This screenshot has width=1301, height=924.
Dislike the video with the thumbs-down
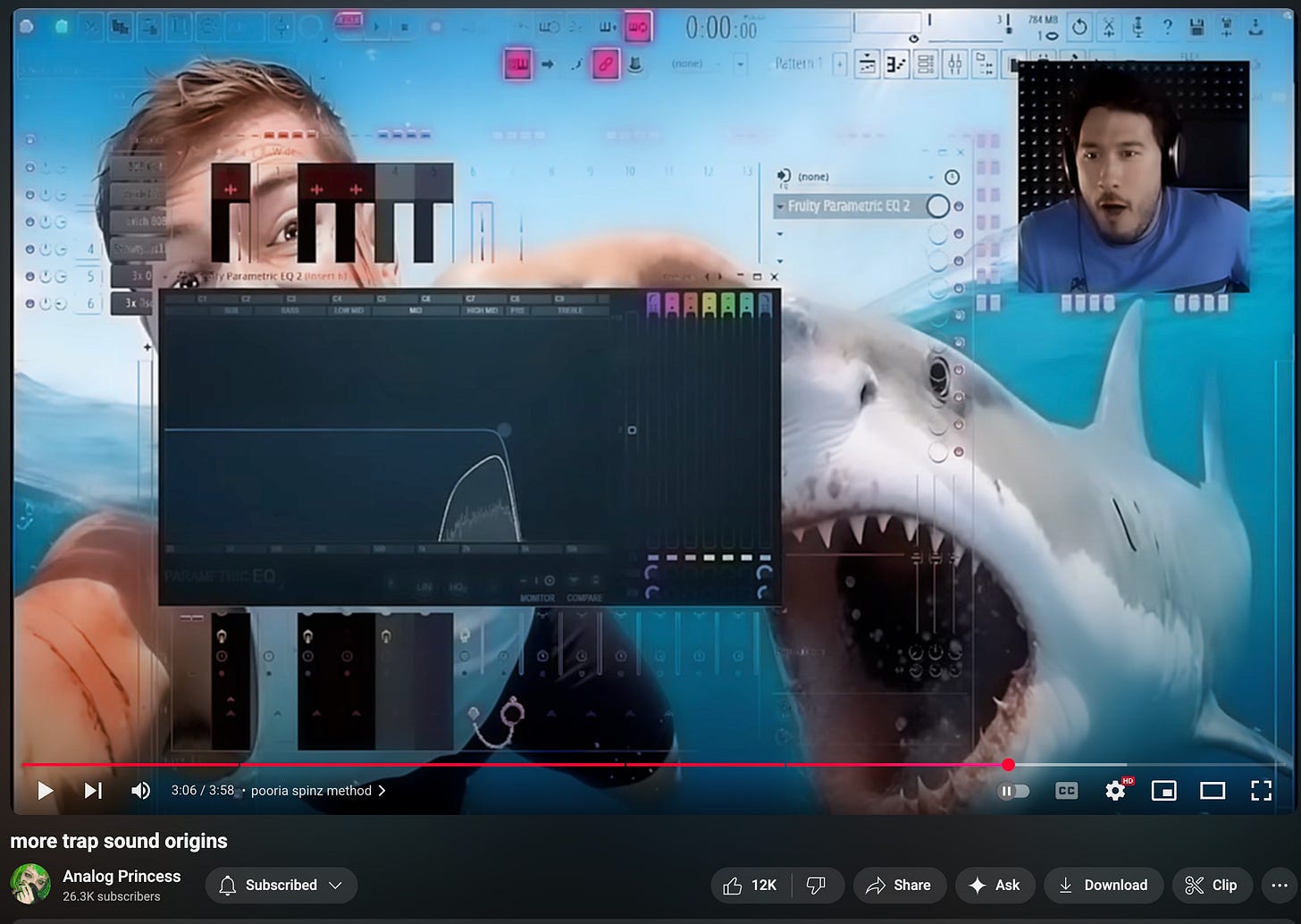click(817, 885)
